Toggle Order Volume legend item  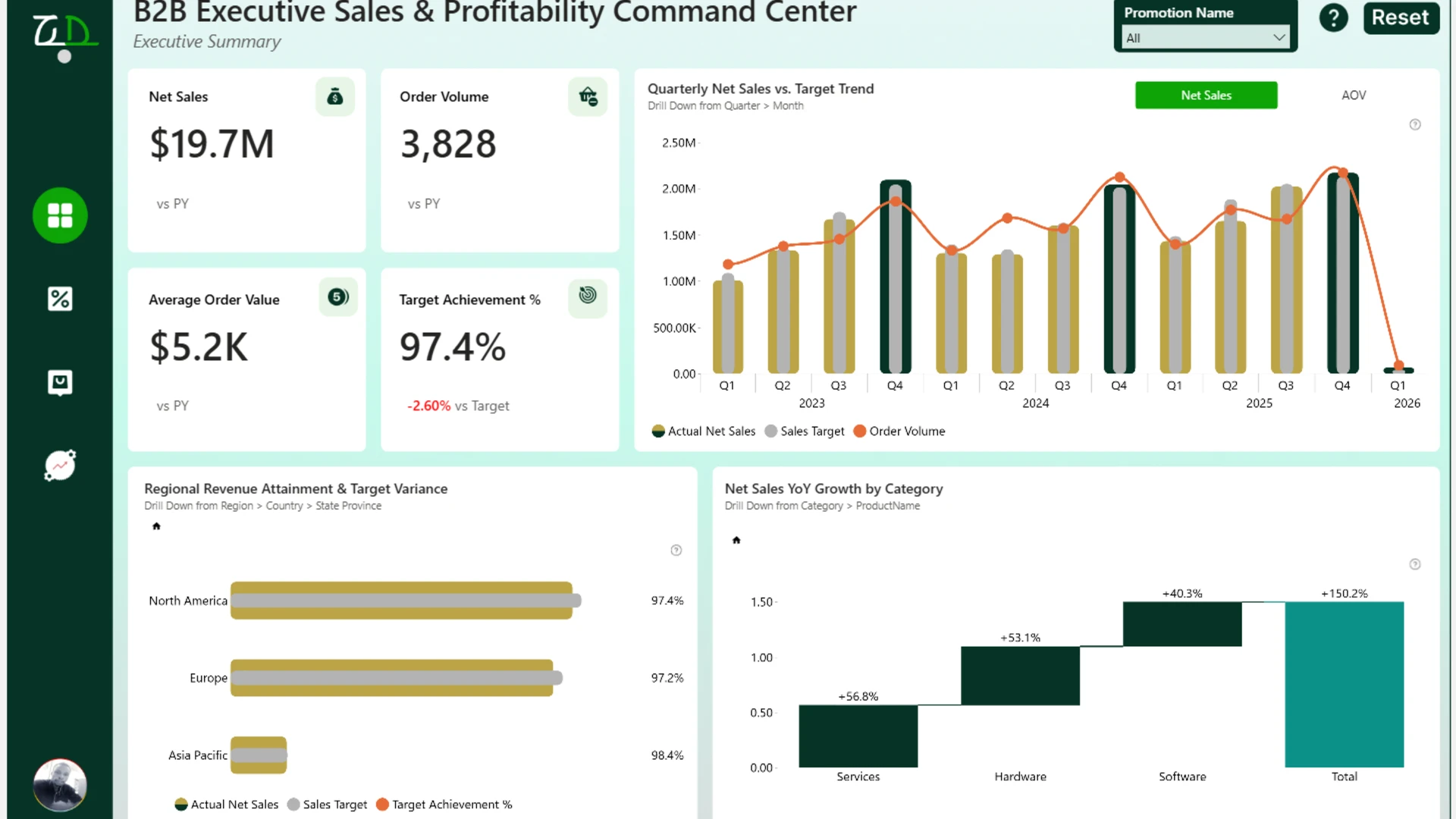899,431
